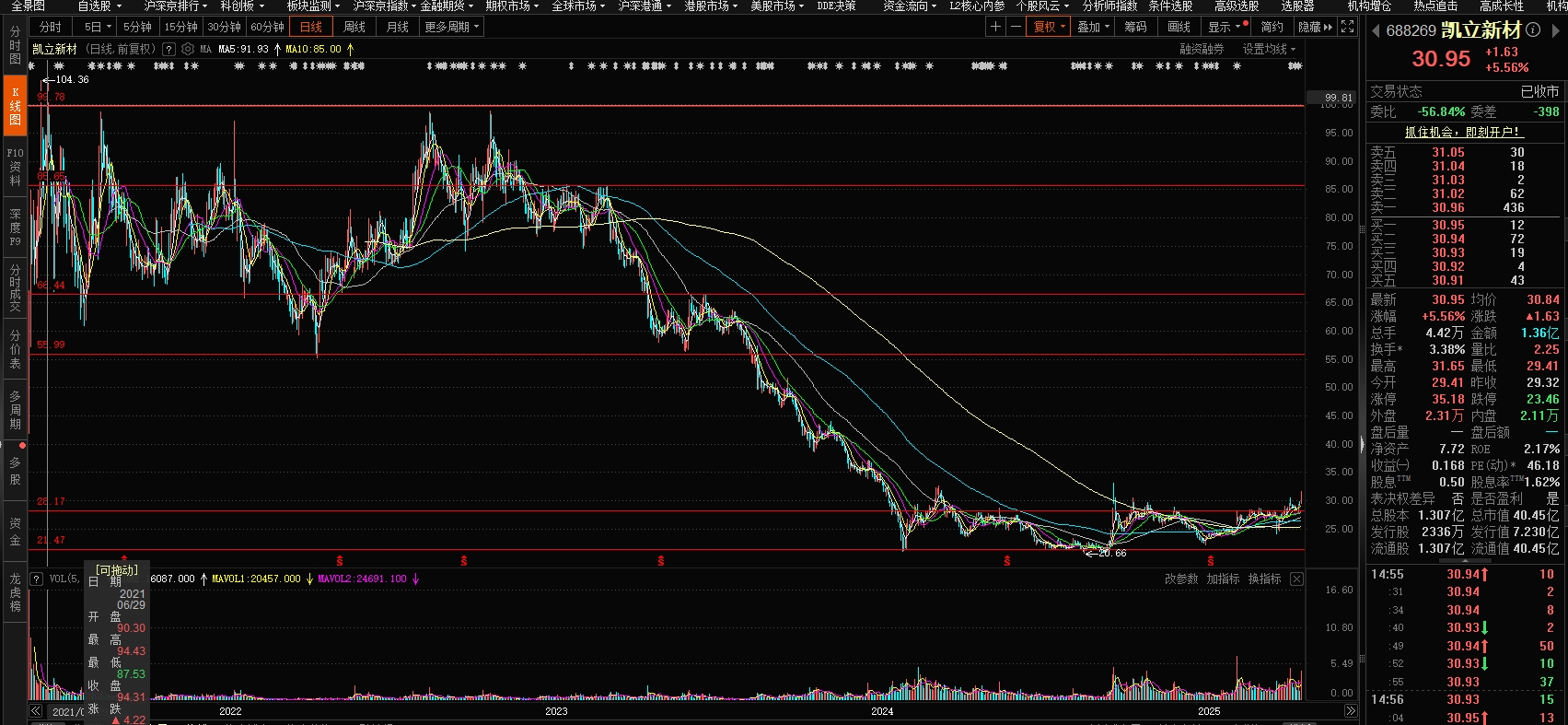This screenshot has width=1568, height=725.
Task: Select the K线图 sidebar item
Action: coord(15,106)
